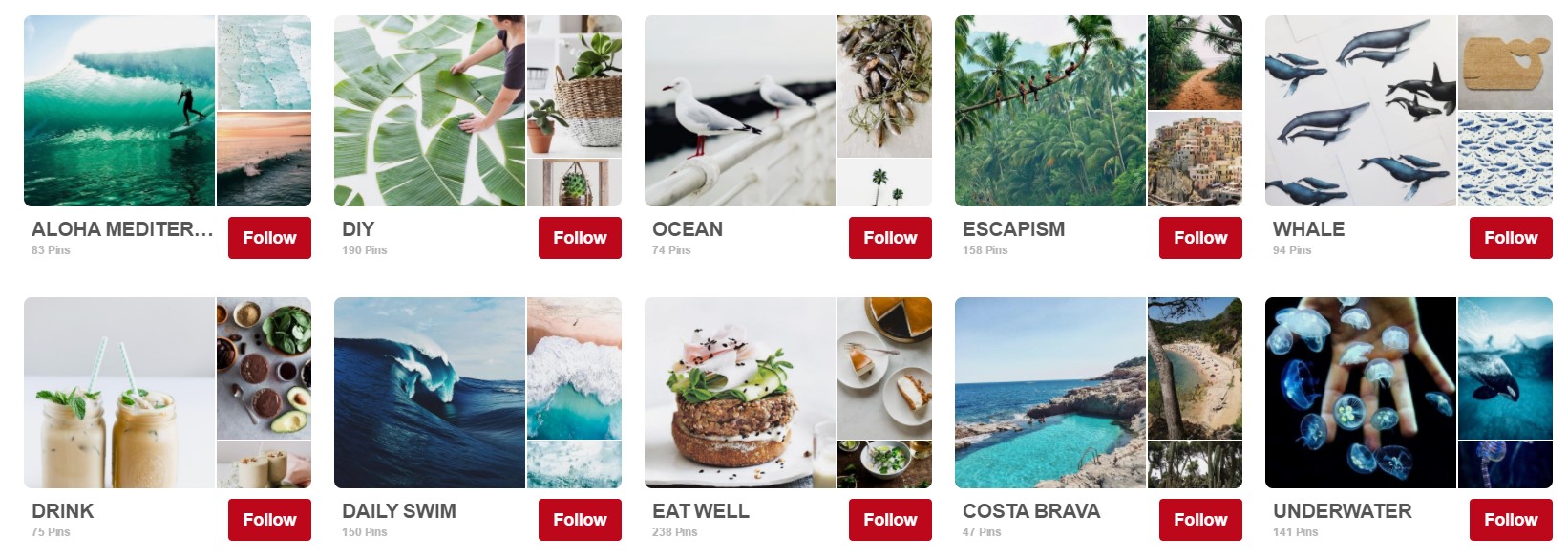Follow the DIY board
This screenshot has width=1568, height=560.
(x=580, y=238)
